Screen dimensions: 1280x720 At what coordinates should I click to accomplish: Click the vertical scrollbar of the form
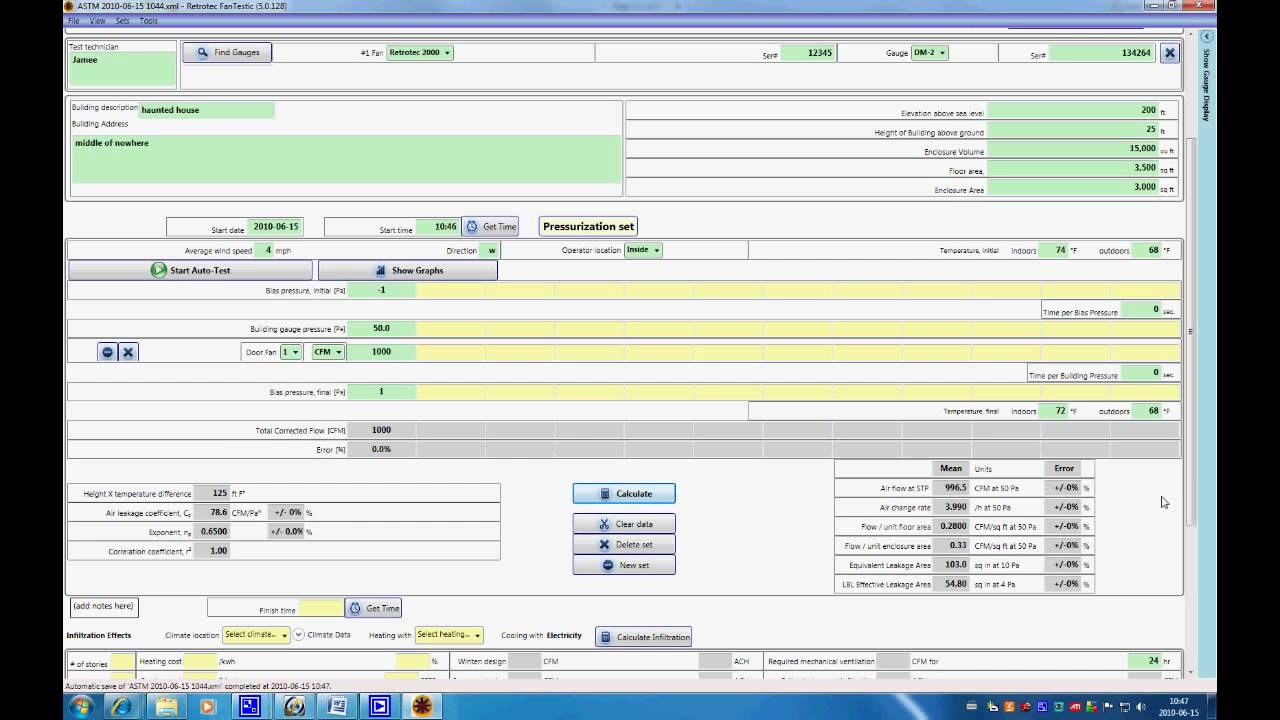(x=1190, y=330)
